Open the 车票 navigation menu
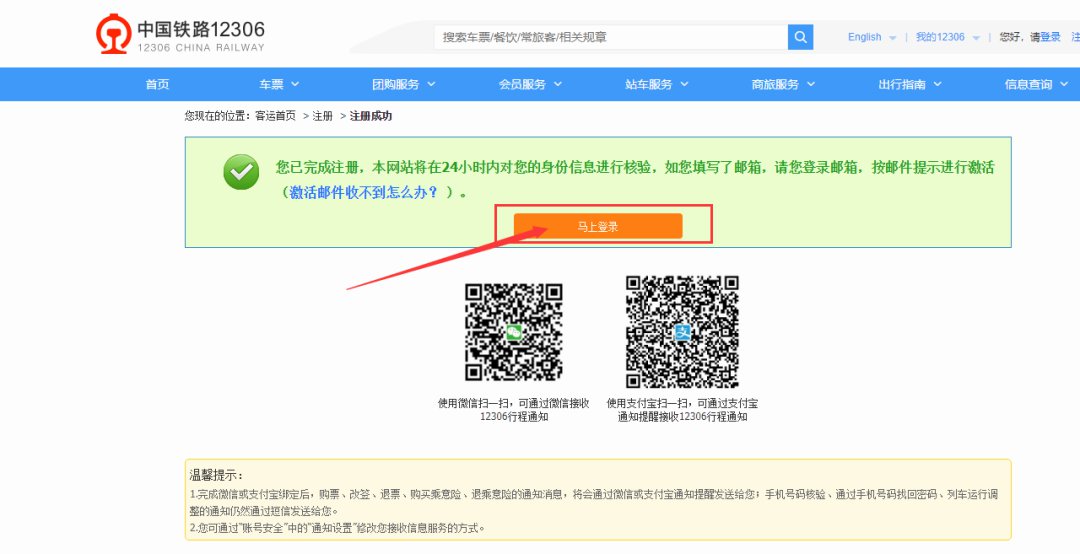 [x=271, y=84]
